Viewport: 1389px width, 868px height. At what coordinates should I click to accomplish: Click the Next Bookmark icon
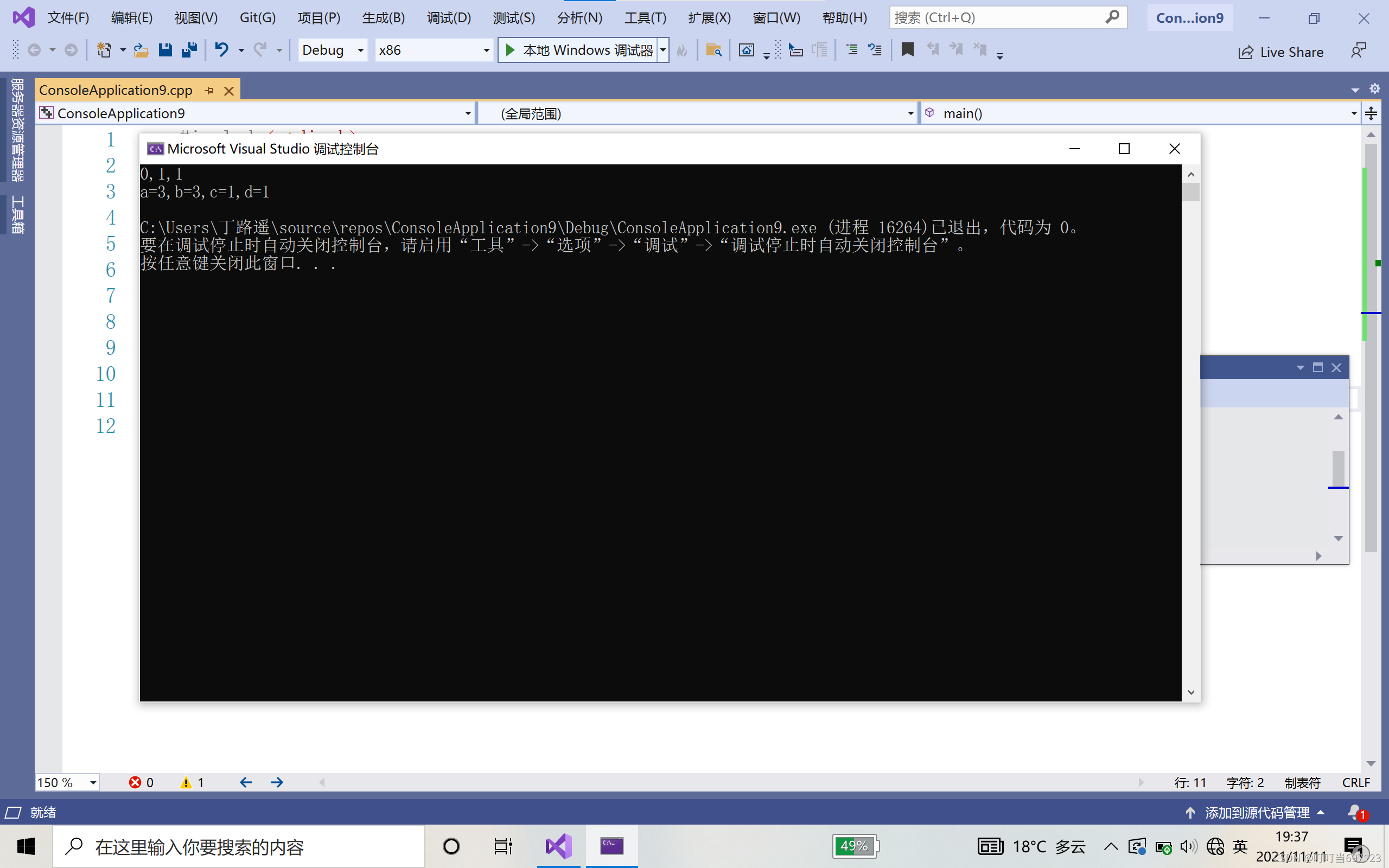956,50
